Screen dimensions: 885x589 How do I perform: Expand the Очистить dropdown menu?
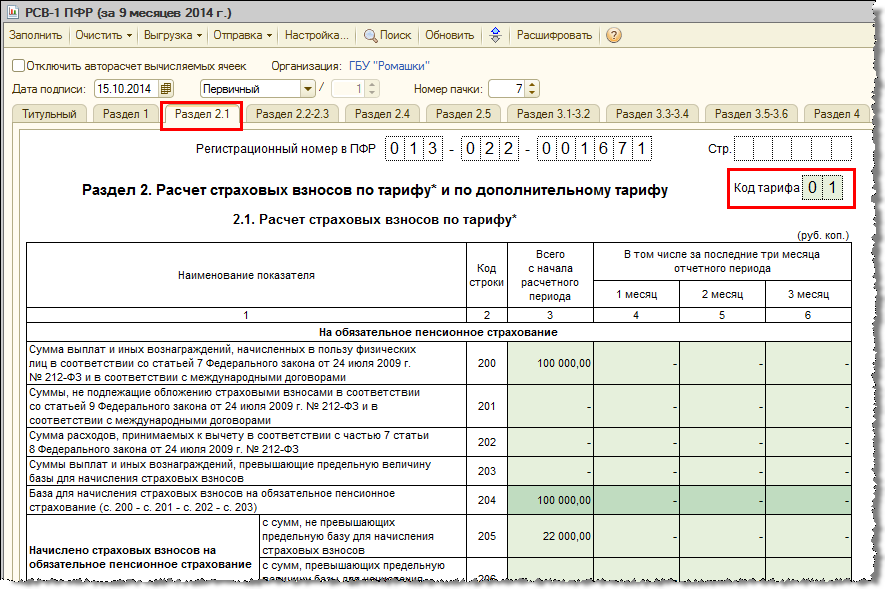(x=104, y=35)
